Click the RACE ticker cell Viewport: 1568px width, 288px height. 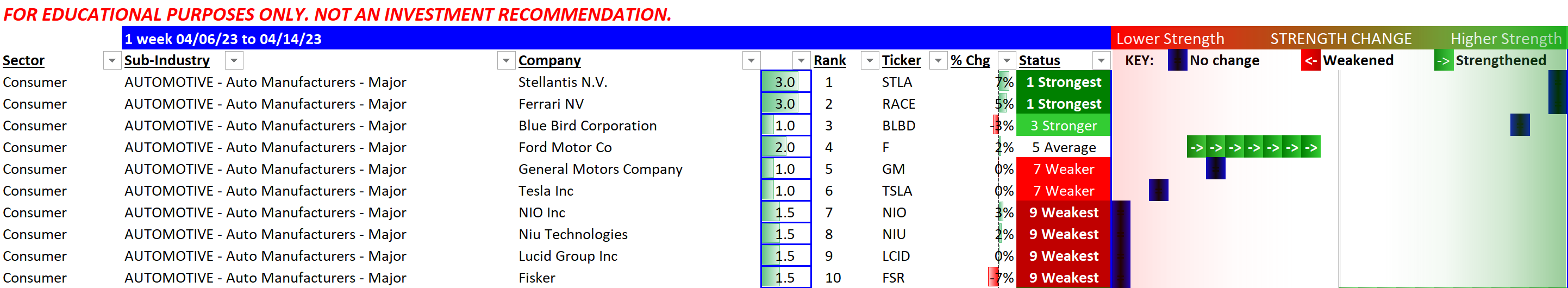pos(898,104)
